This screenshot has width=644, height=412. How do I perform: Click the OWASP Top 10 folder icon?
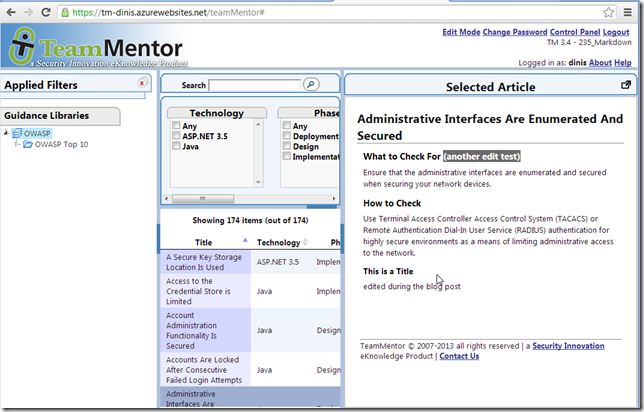pyautogui.click(x=28, y=144)
